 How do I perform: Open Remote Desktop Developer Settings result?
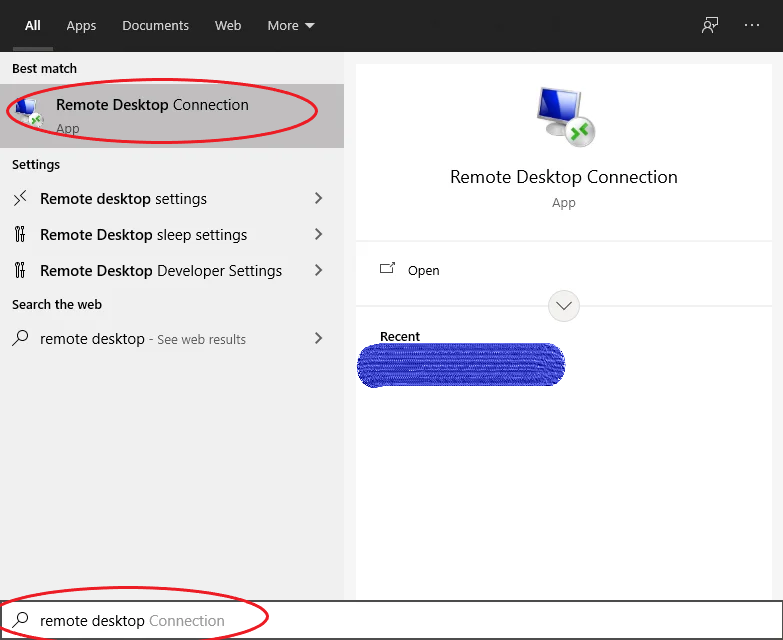pos(172,271)
